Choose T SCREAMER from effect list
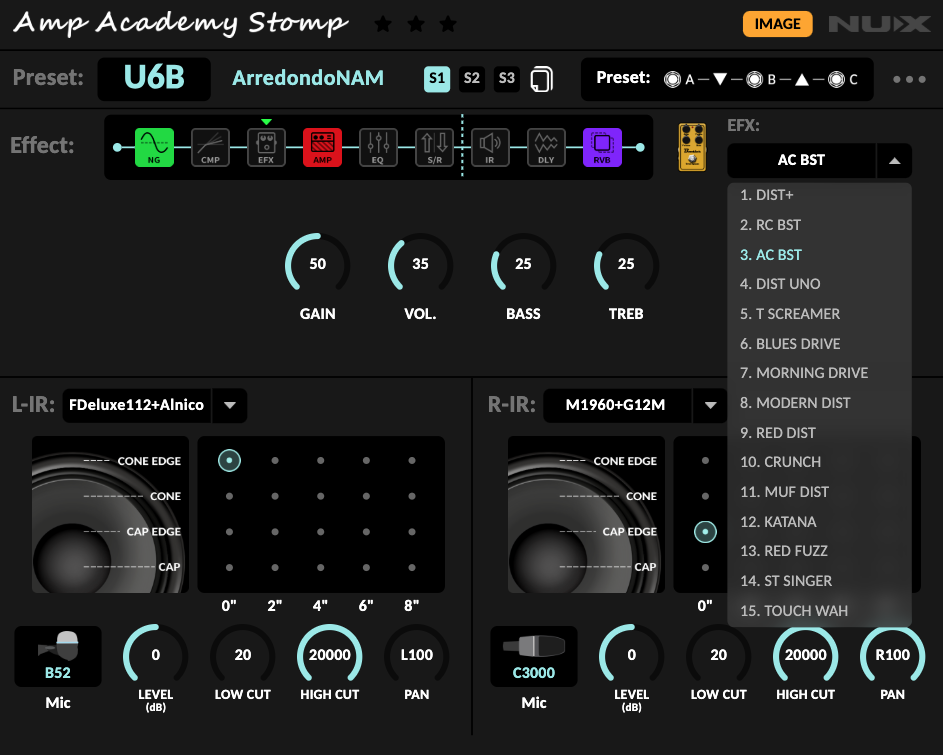Viewport: 943px width, 755px height. [819, 314]
